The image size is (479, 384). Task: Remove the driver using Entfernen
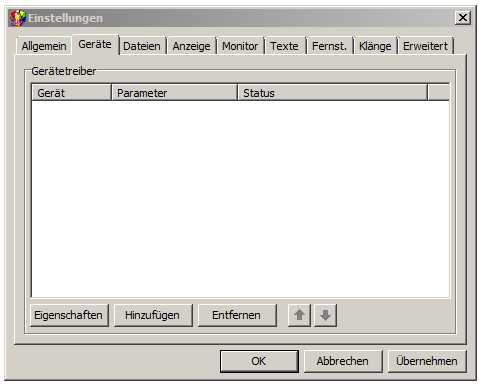(x=237, y=315)
